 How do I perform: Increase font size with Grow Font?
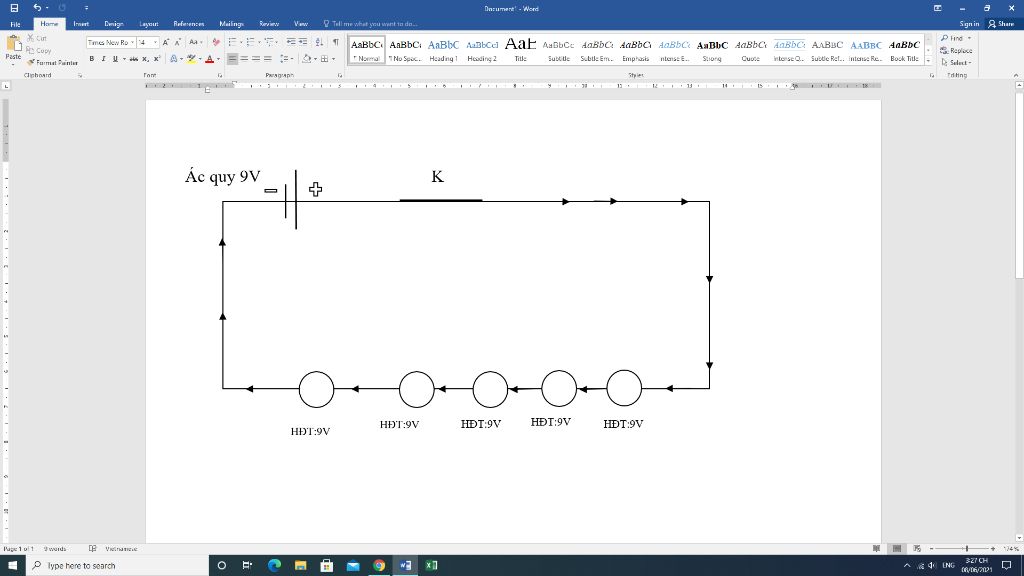(x=166, y=42)
